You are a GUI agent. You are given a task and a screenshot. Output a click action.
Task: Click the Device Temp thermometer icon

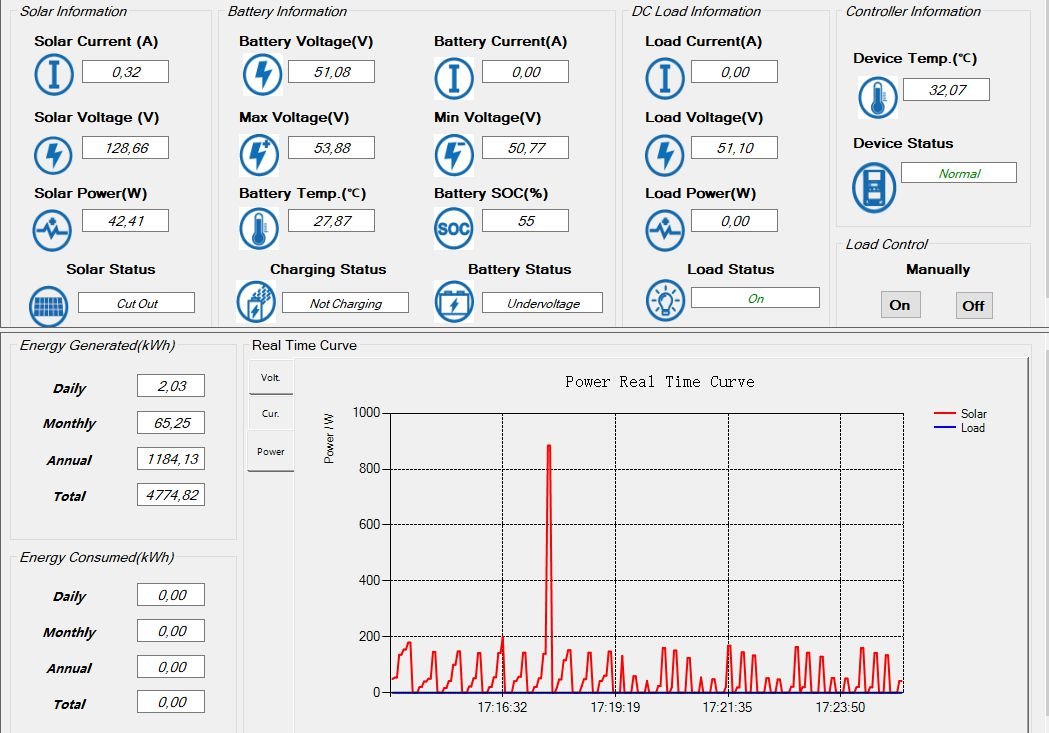click(877, 98)
